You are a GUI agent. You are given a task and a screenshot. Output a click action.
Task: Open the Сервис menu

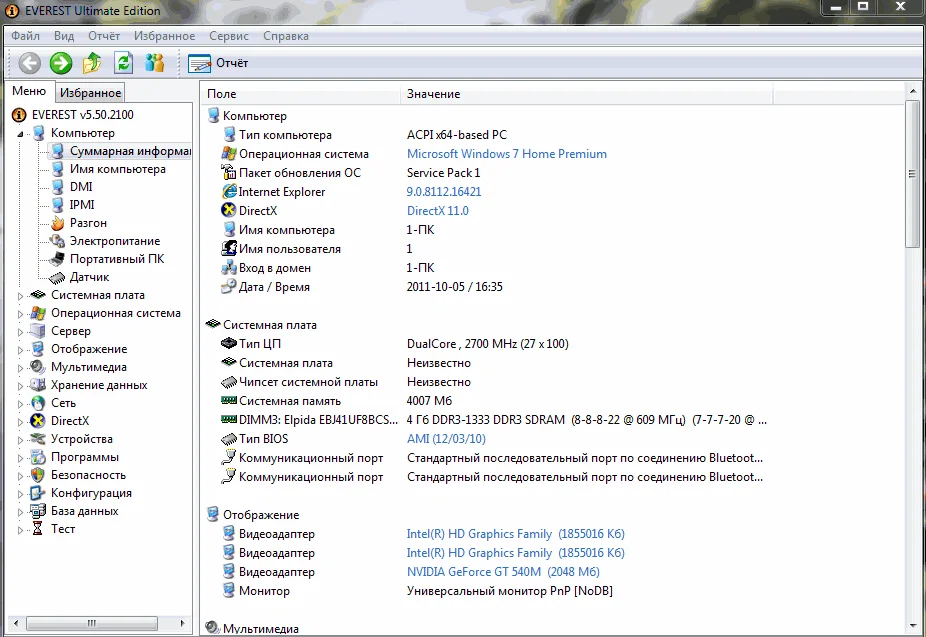229,36
